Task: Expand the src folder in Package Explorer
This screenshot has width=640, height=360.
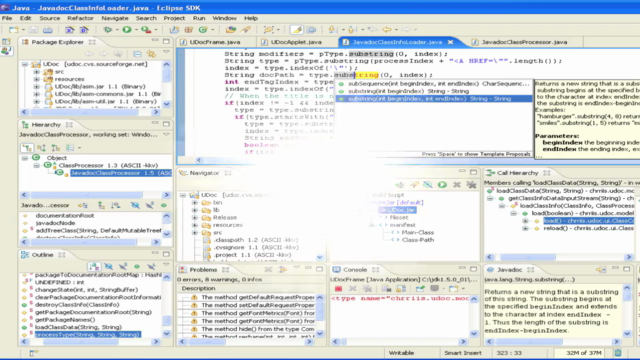Action: tap(37, 72)
